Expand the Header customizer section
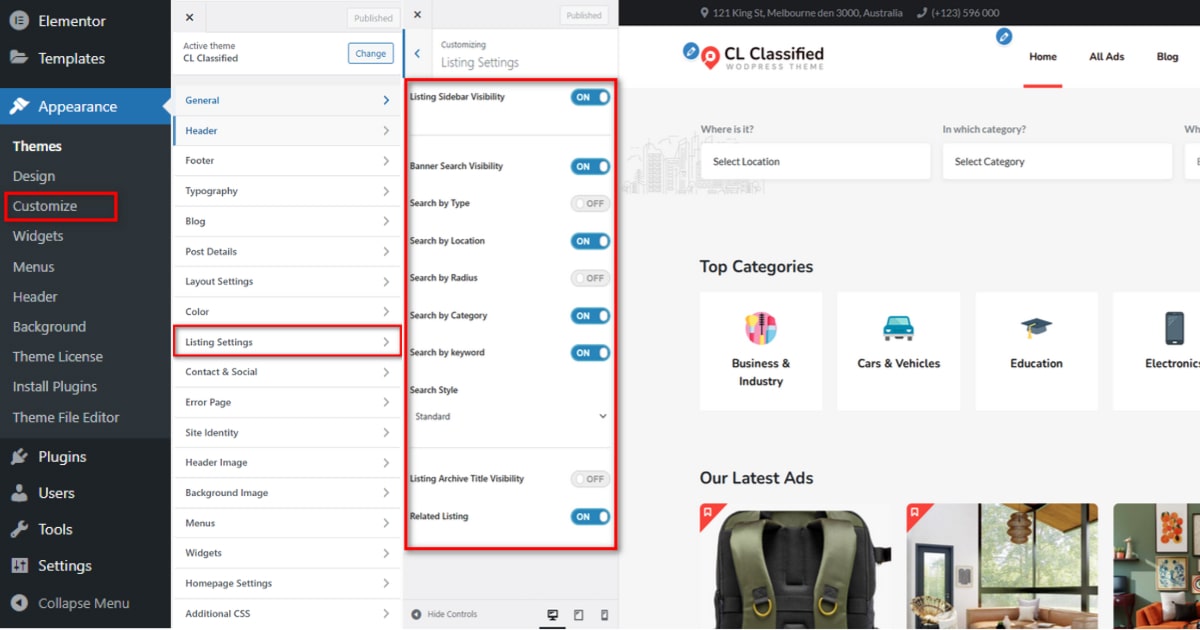The width and height of the screenshot is (1200, 630). (287, 131)
